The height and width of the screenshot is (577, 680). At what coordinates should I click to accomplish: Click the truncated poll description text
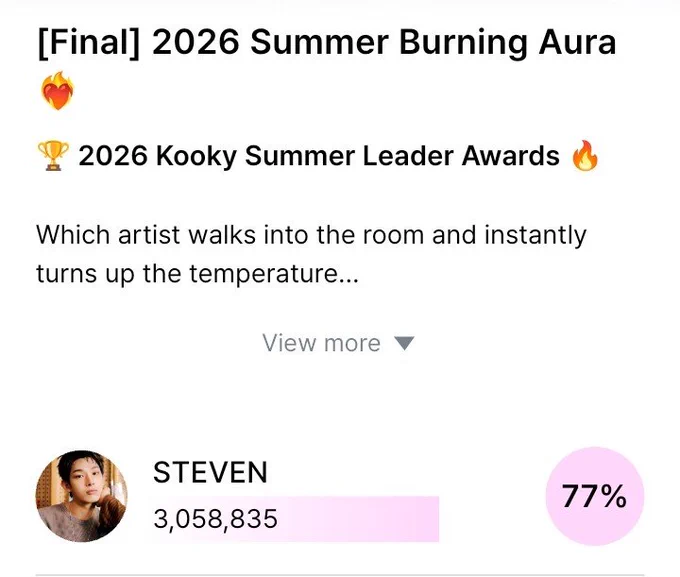coord(311,255)
